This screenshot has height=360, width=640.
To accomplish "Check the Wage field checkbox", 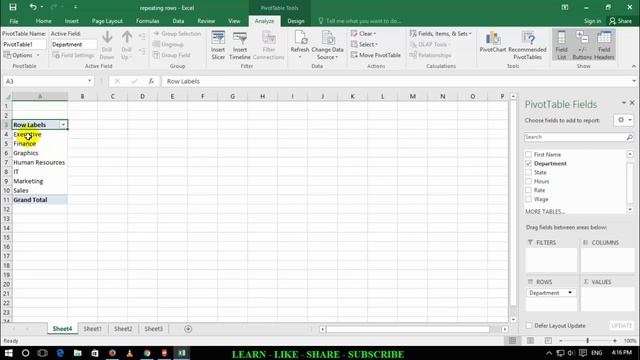I will (529, 199).
